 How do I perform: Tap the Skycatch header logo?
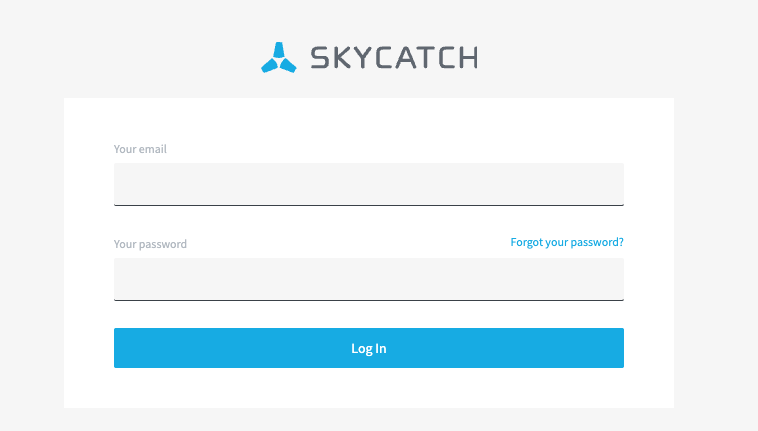pyautogui.click(x=368, y=58)
